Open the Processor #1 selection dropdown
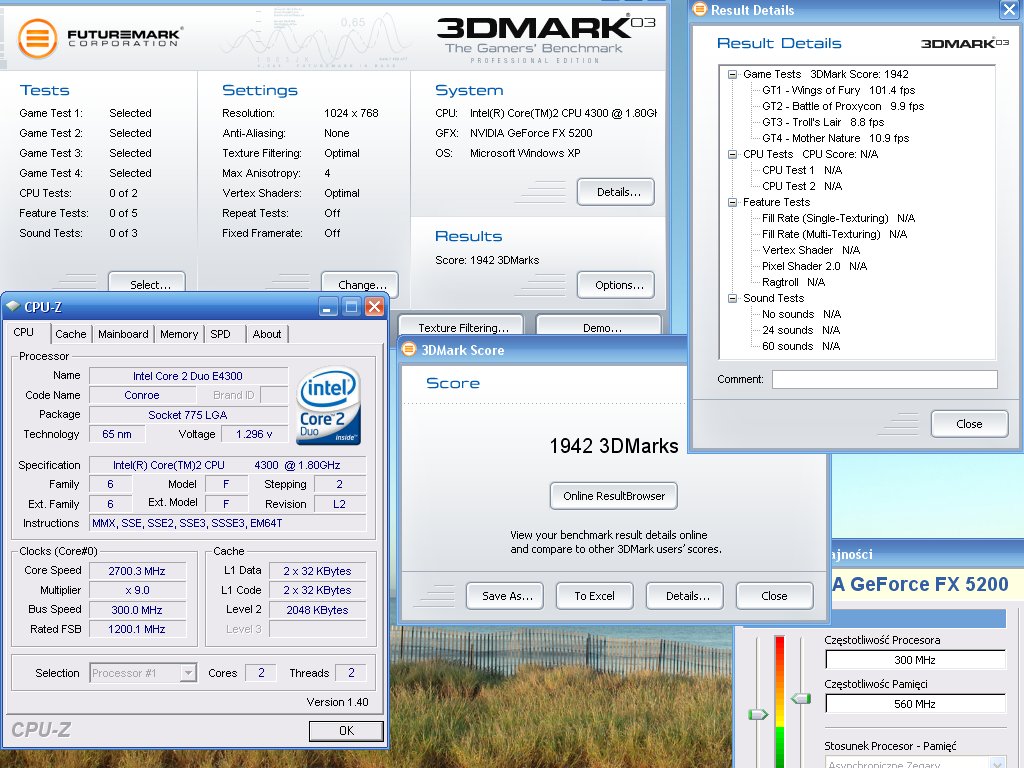This screenshot has height=768, width=1024. 188,673
